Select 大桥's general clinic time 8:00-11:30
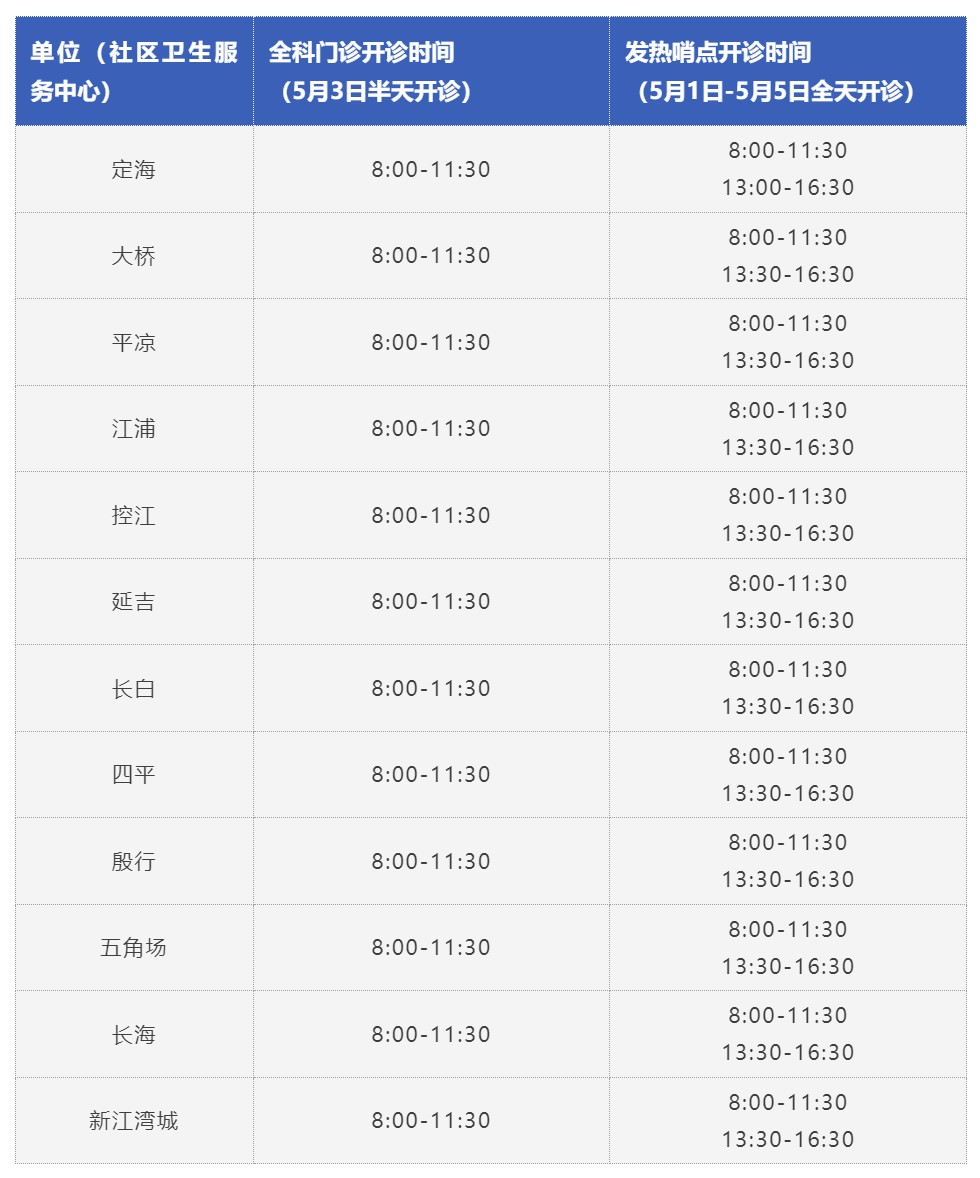 point(431,256)
